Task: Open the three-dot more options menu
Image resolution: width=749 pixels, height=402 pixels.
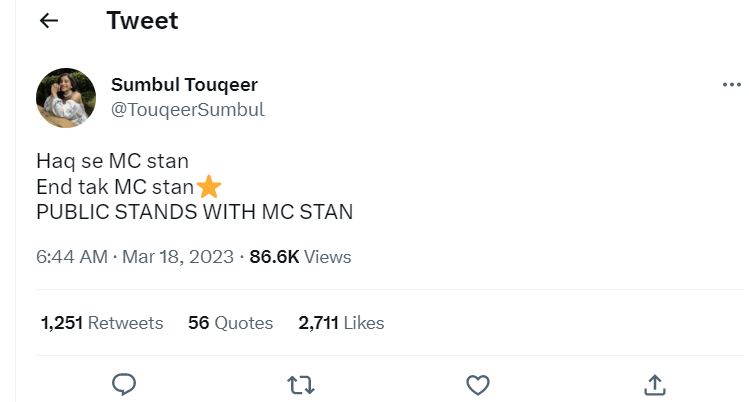Action: click(x=731, y=85)
